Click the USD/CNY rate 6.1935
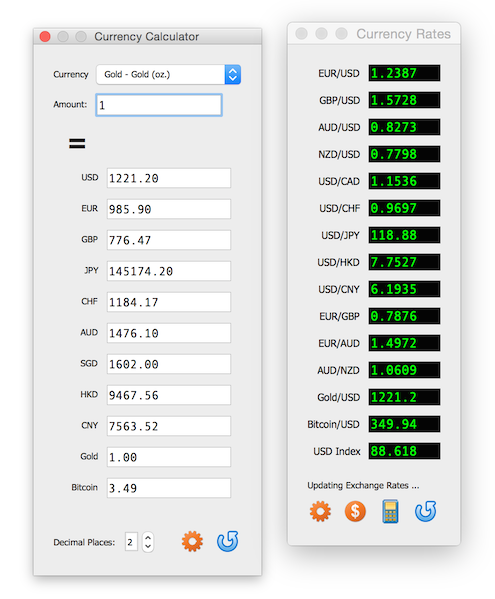 404,289
